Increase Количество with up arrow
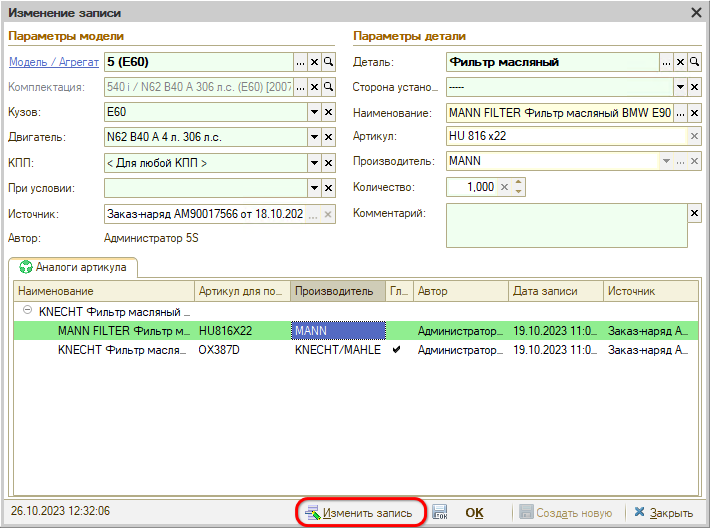 518,182
